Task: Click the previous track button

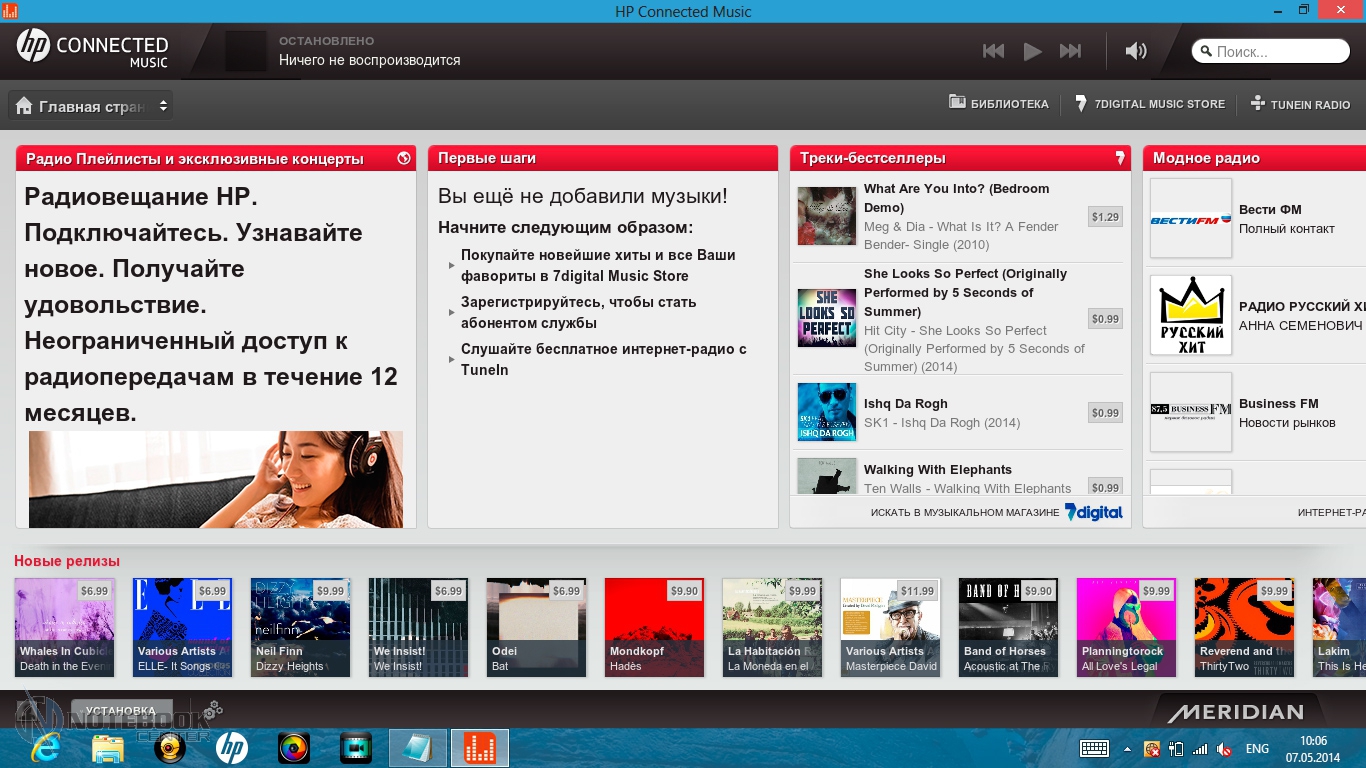Action: tap(993, 51)
